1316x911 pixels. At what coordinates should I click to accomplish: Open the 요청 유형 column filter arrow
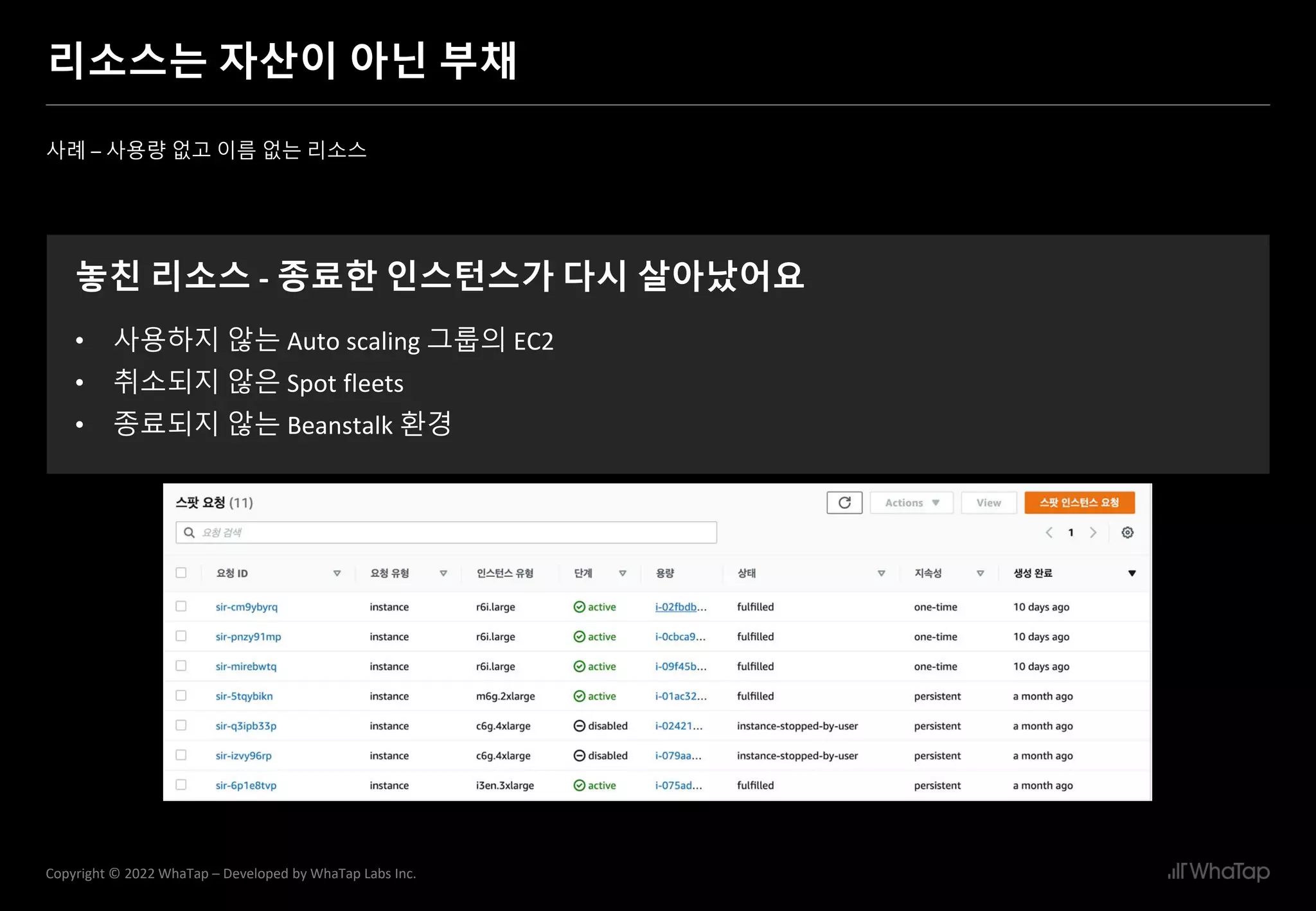[x=443, y=573]
